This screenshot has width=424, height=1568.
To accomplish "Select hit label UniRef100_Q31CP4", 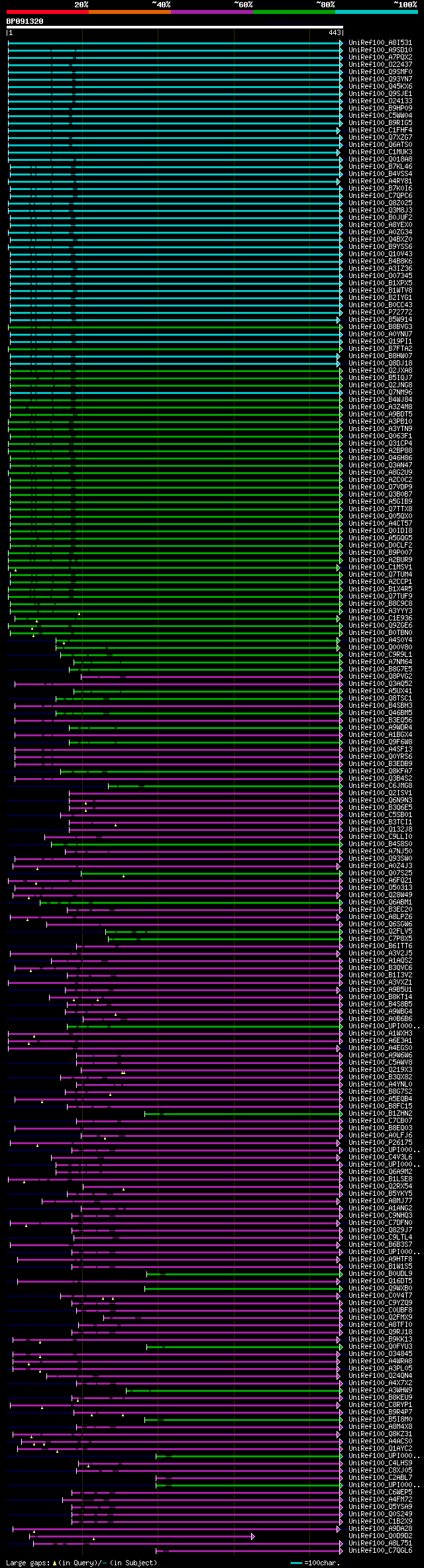I will pos(380,444).
